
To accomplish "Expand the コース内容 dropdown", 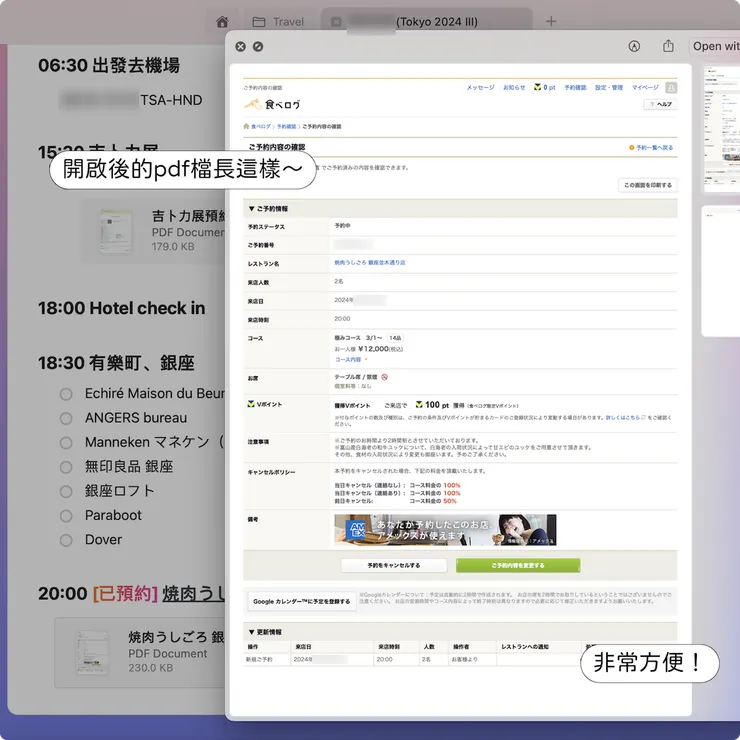I will click(x=351, y=360).
